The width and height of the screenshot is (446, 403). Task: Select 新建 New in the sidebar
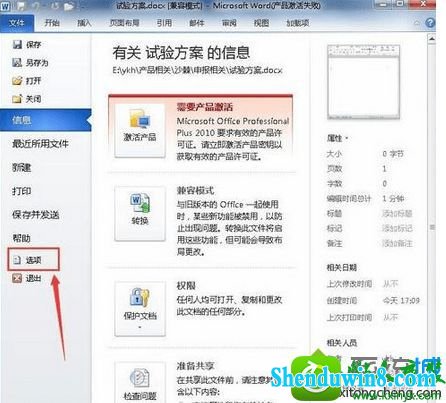pos(22,167)
